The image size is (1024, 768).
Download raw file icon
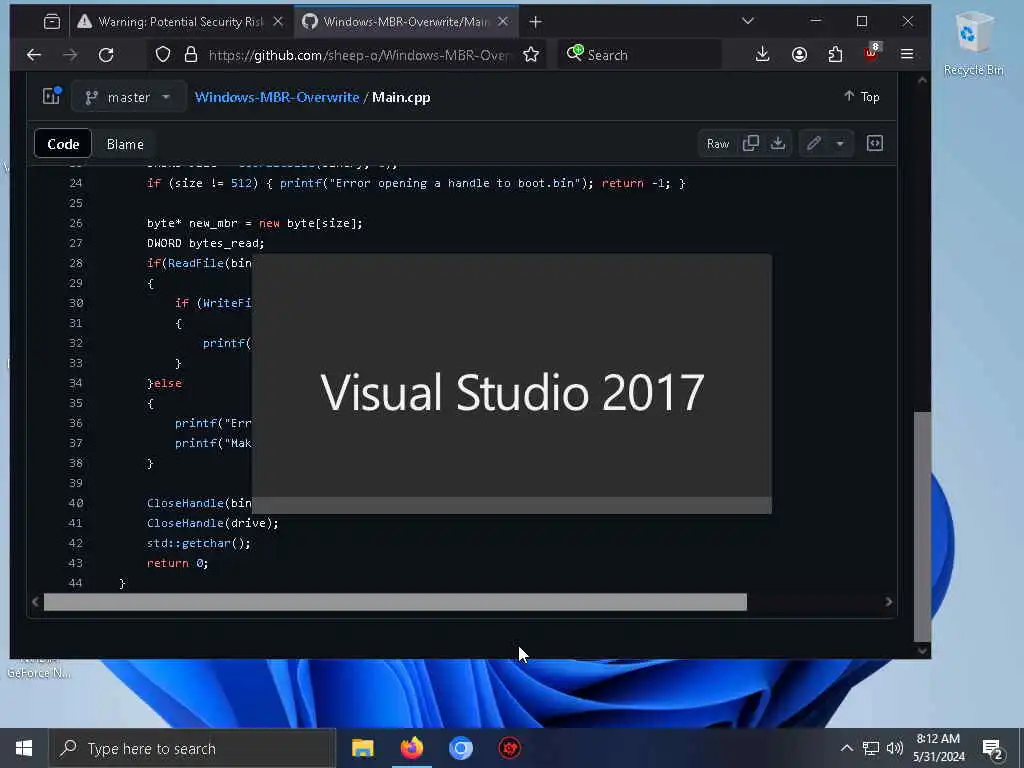(778, 144)
